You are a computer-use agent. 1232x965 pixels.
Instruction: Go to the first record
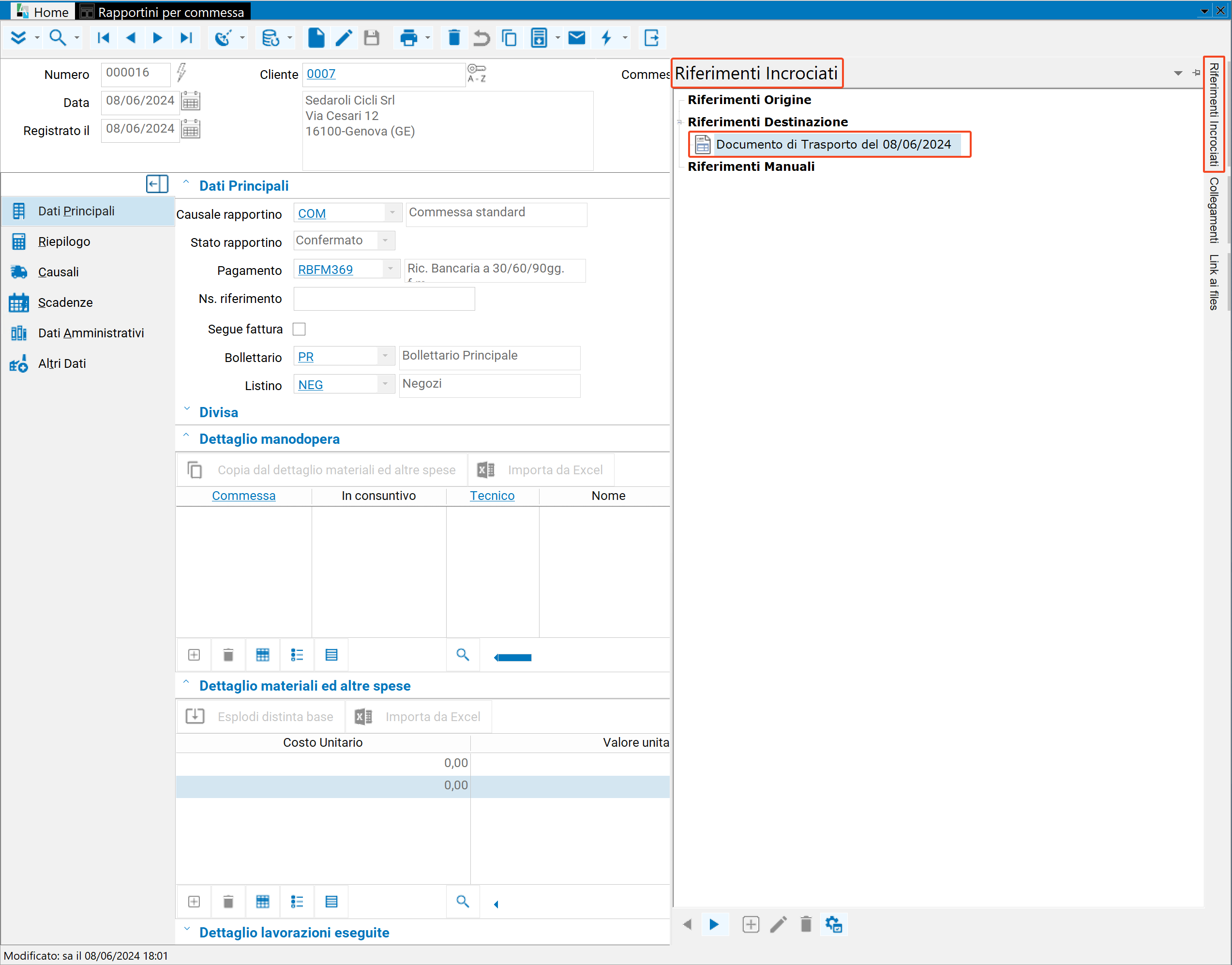(x=104, y=38)
